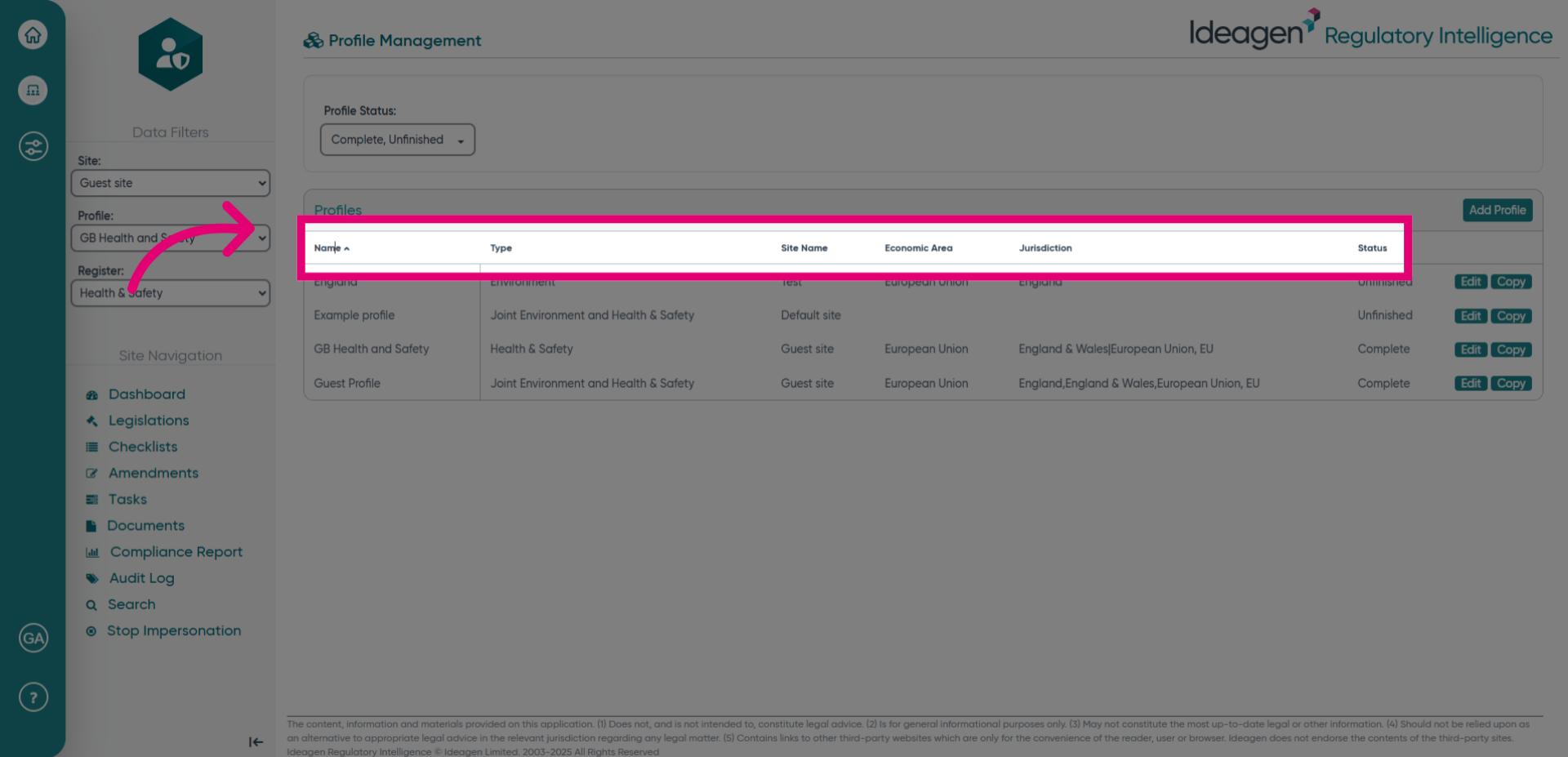Edit the Example profile row
This screenshot has height=757, width=1568.
point(1470,316)
